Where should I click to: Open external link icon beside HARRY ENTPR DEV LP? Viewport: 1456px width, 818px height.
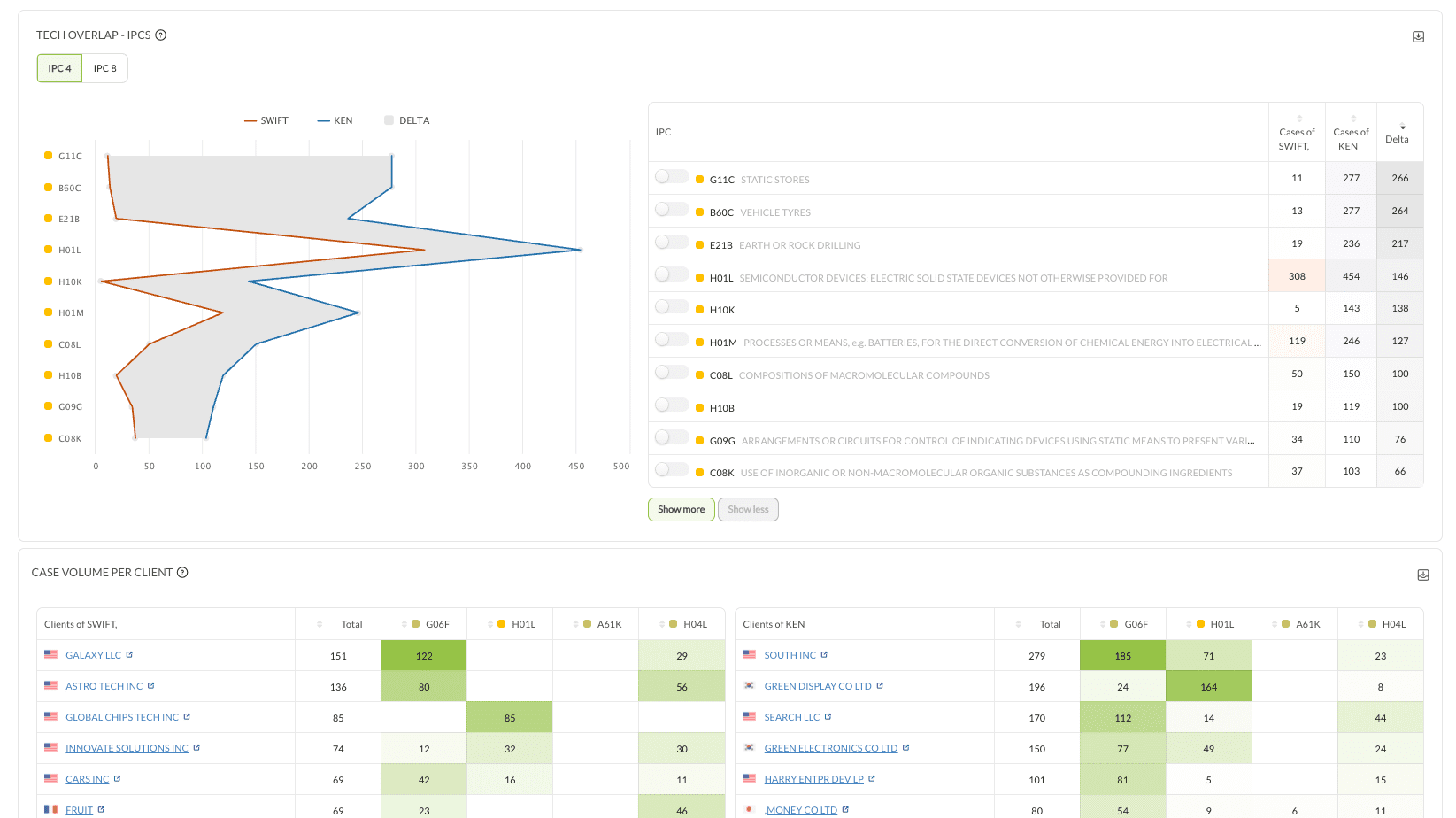click(x=872, y=779)
